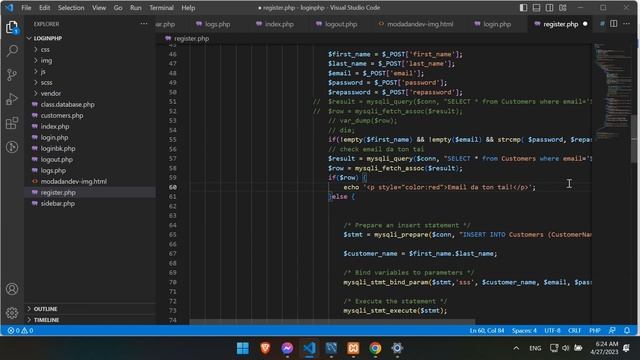Expand the css folder
The width and height of the screenshot is (640, 360).
[45, 49]
